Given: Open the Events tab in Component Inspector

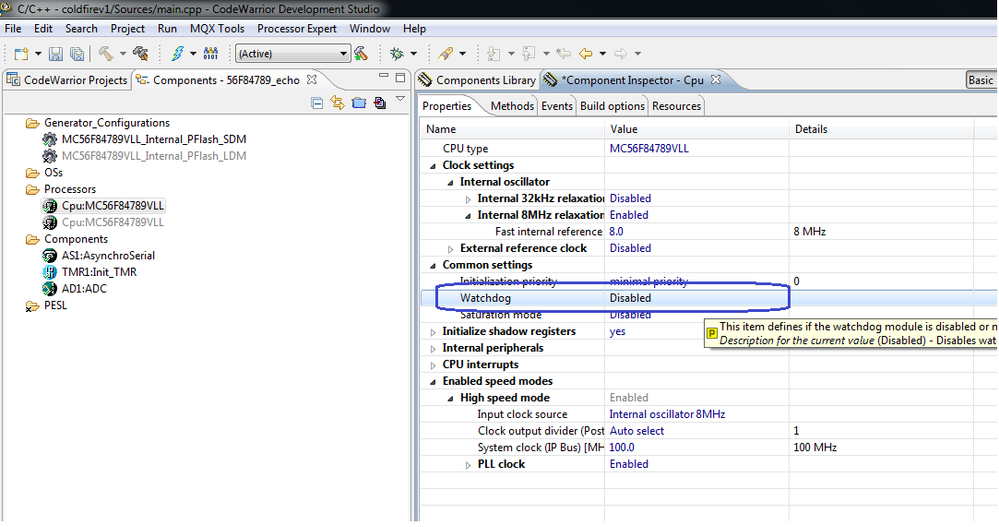Looking at the screenshot, I should [x=557, y=106].
